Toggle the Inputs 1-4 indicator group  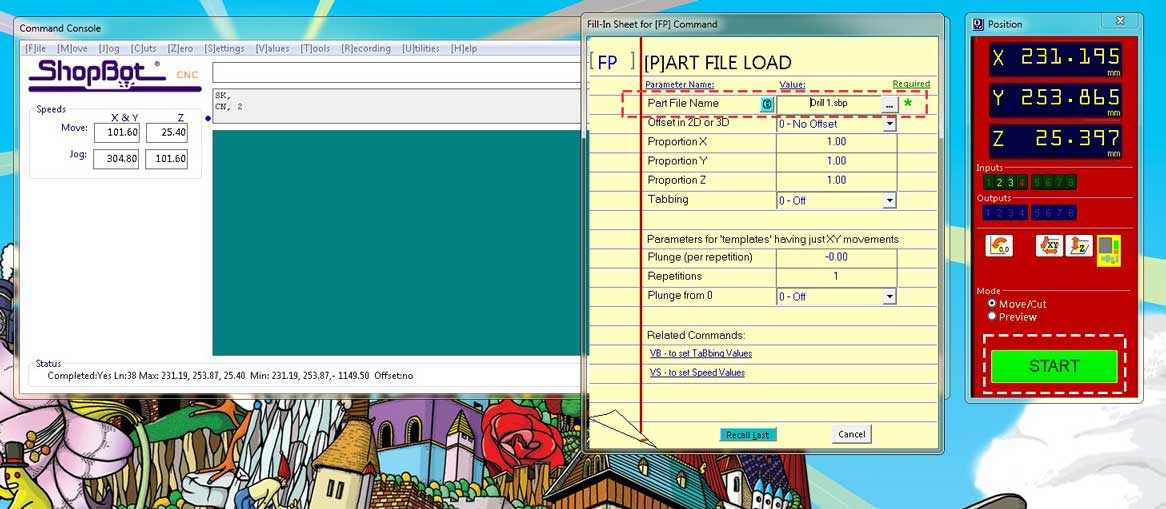click(1004, 182)
